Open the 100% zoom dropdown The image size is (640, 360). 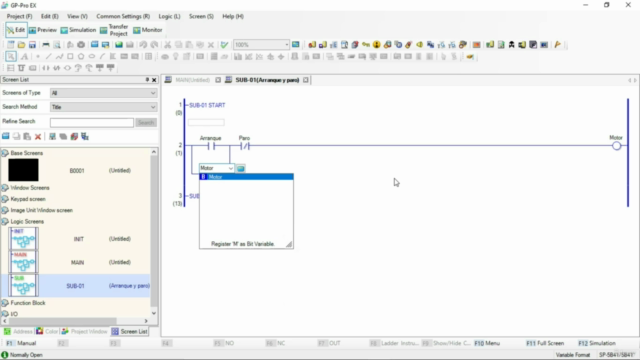tap(286, 44)
